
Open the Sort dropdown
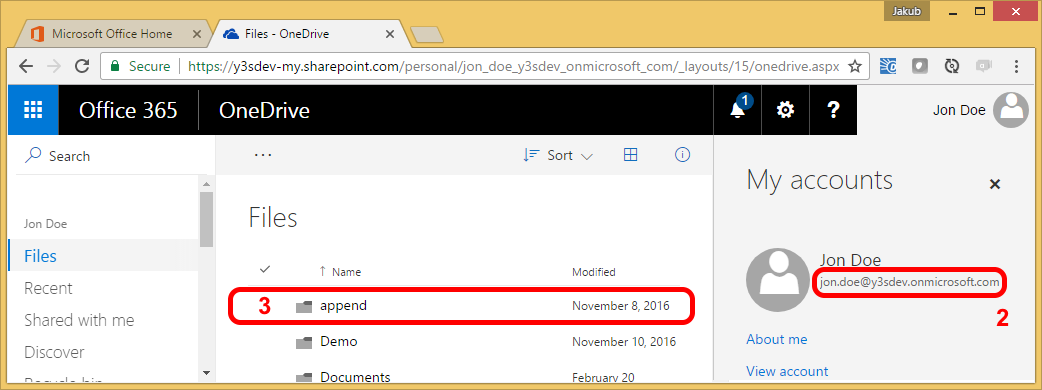558,155
